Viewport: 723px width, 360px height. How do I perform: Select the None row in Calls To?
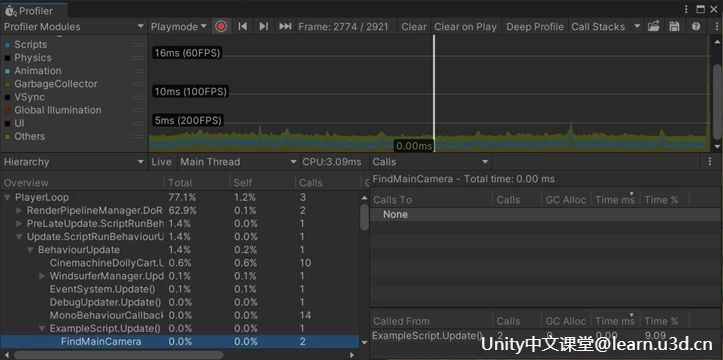click(546, 214)
